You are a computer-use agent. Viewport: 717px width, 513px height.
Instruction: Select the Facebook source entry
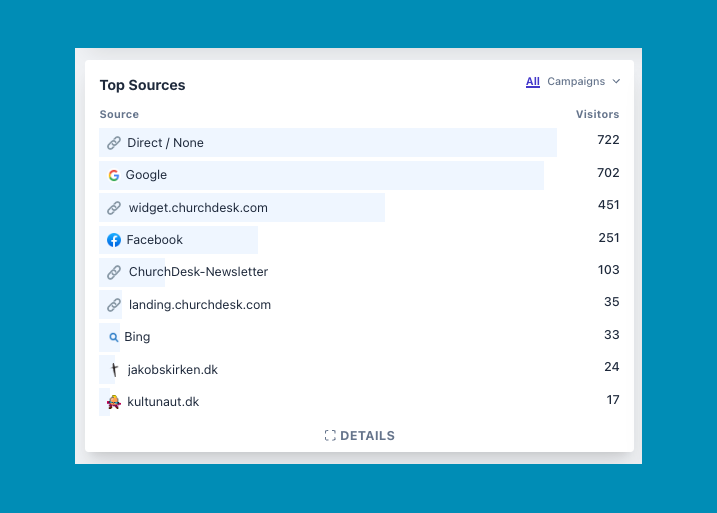155,240
